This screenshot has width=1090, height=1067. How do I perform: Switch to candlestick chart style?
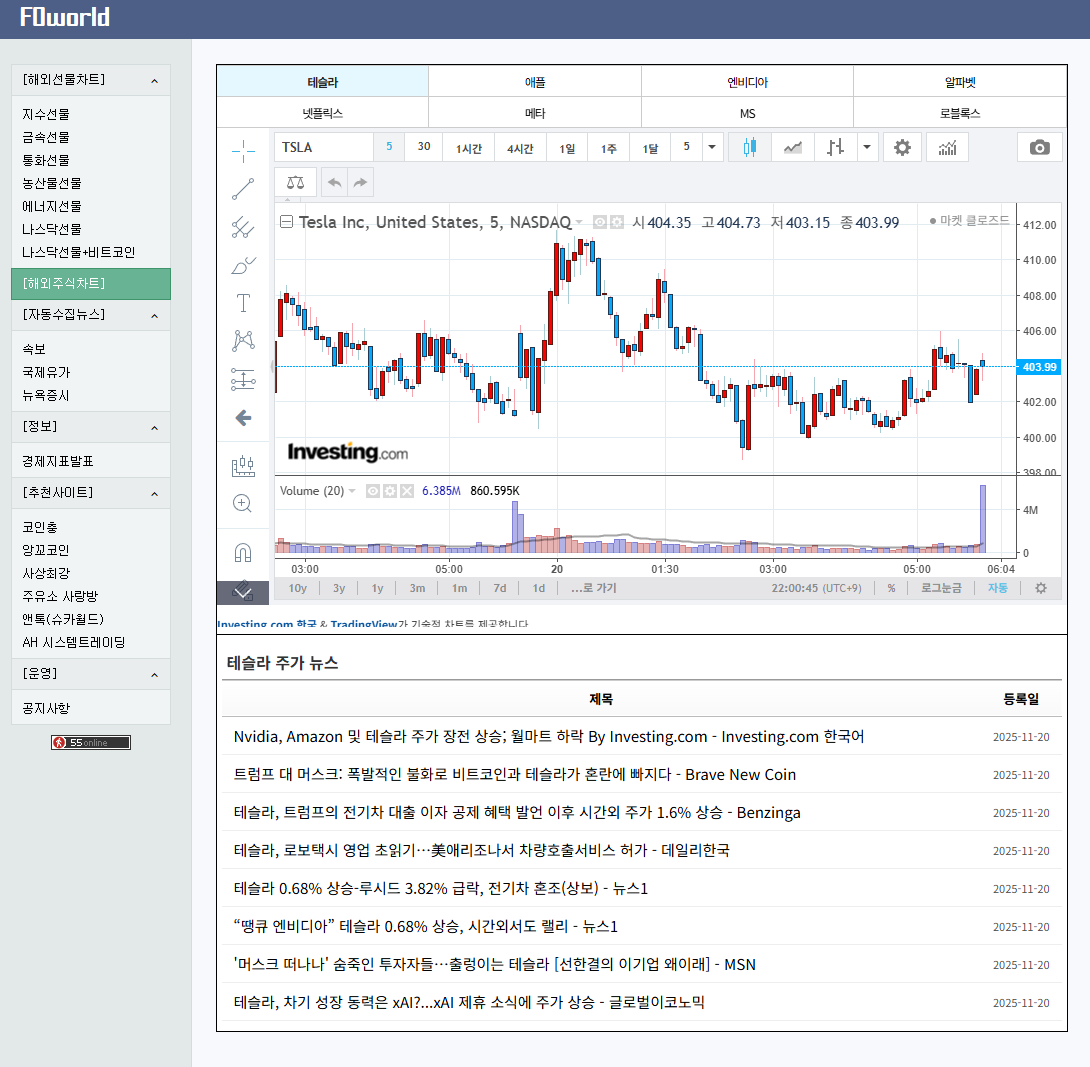(749, 147)
